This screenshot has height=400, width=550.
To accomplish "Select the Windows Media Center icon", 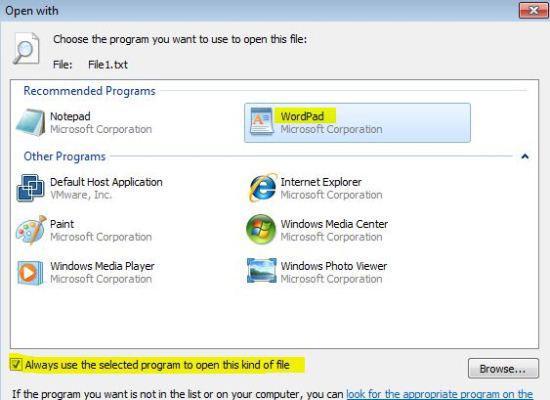I will [x=261, y=230].
